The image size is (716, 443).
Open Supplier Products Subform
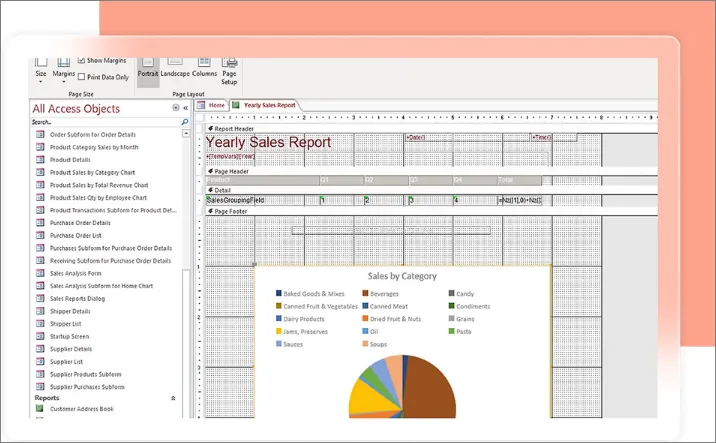coord(85,374)
